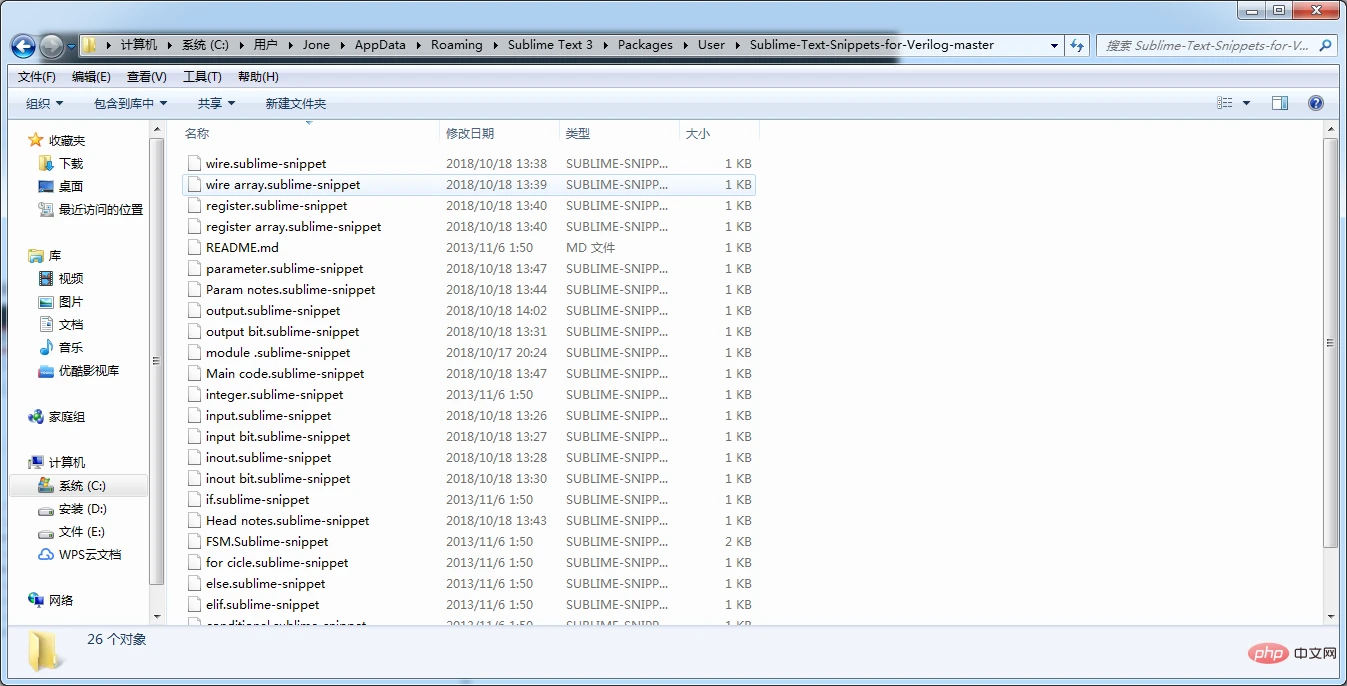Toggle the preview pane icon
Viewport: 1347px width, 686px height.
pos(1279,103)
